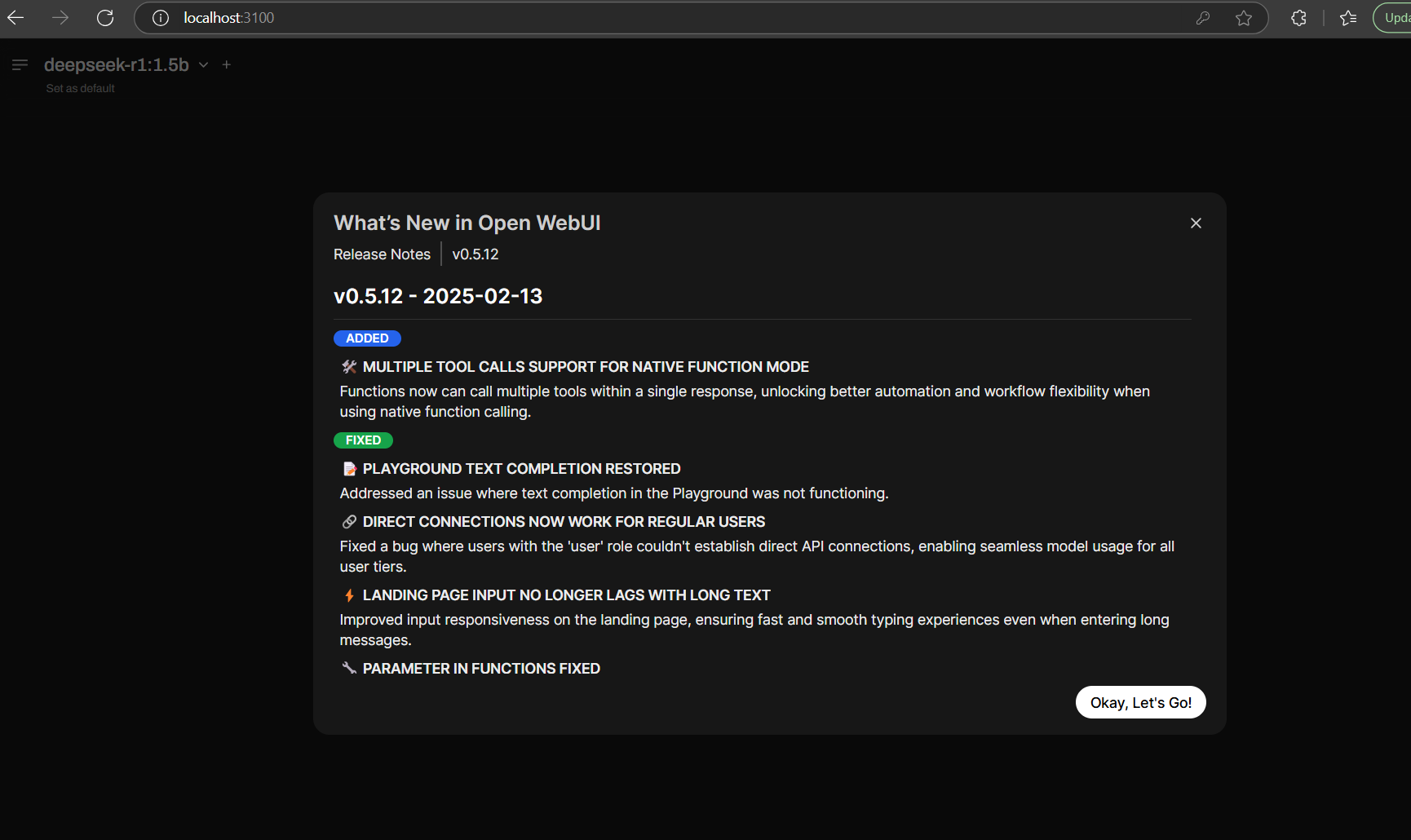Image resolution: width=1411 pixels, height=840 pixels.
Task: Click the password key icon
Action: [1202, 18]
